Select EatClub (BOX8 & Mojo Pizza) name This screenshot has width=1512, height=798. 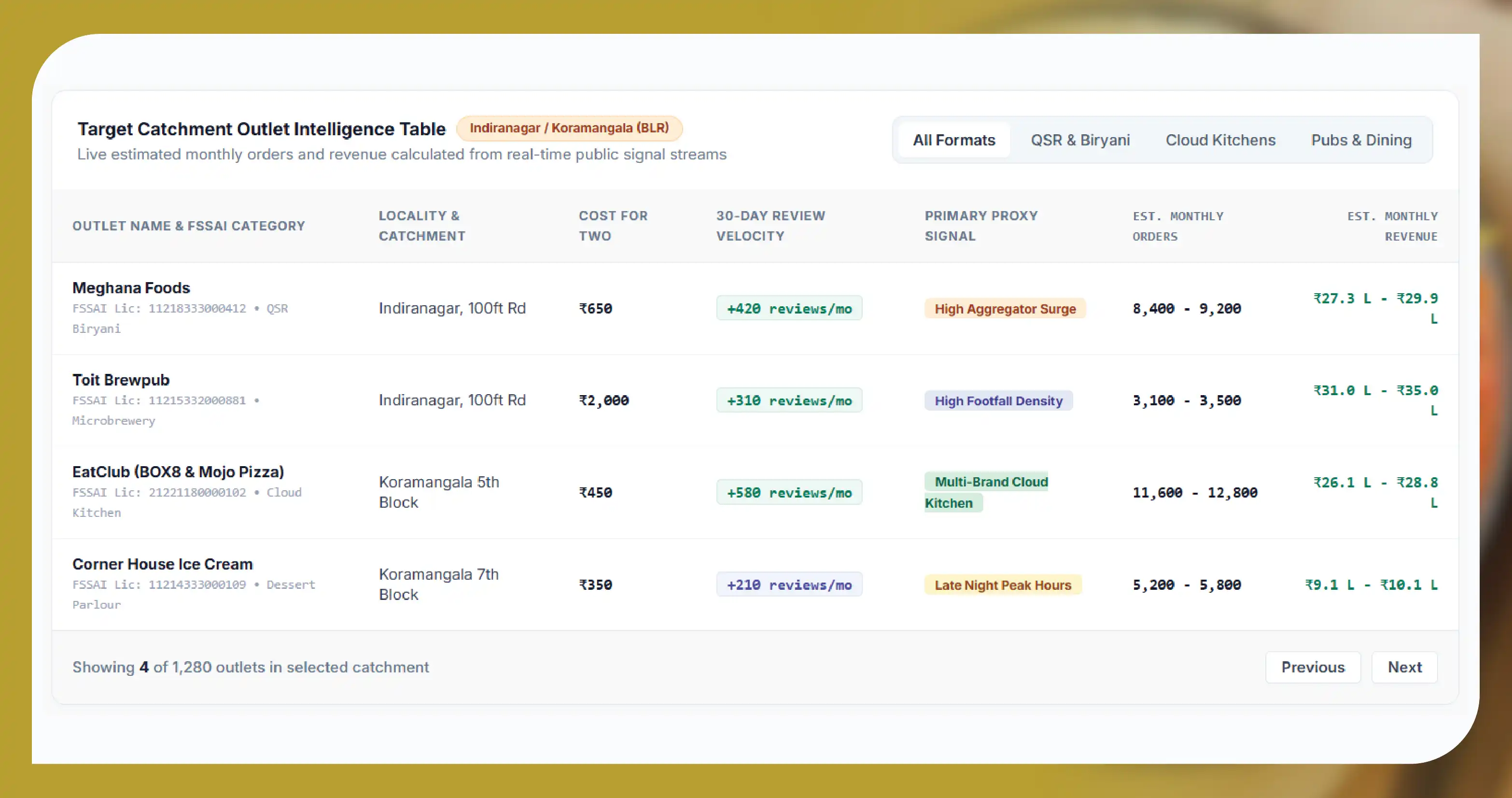[x=178, y=472]
